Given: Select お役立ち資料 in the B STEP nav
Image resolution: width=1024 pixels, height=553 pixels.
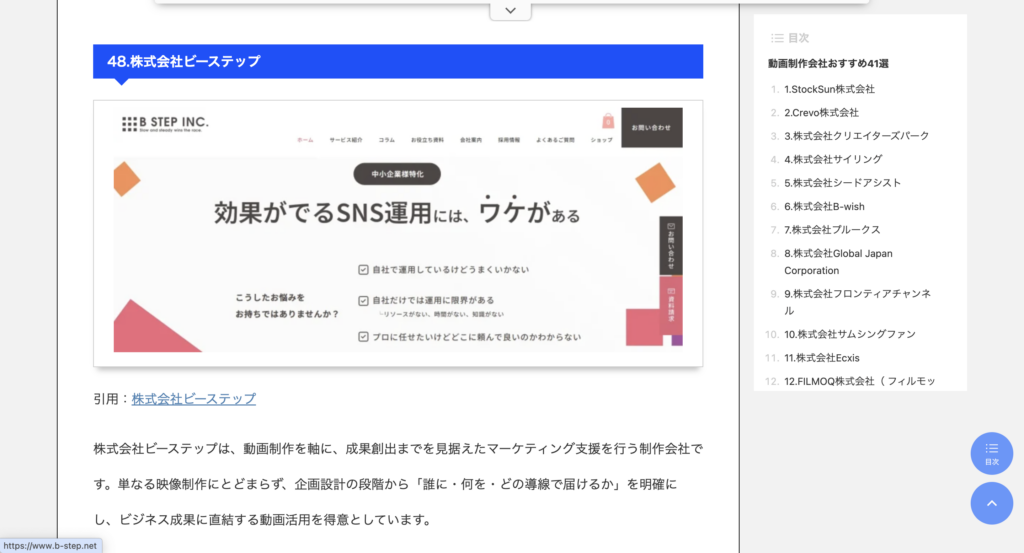Looking at the screenshot, I should (x=427, y=140).
